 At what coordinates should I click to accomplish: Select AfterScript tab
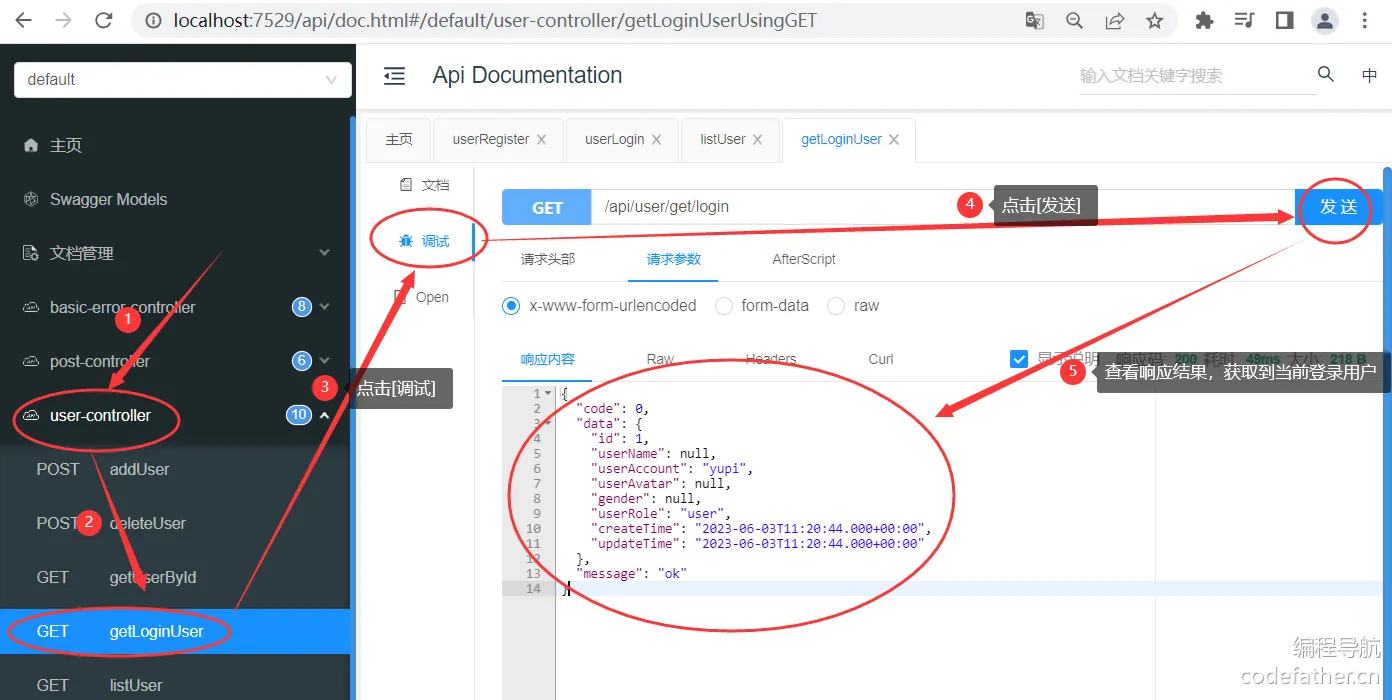point(804,259)
